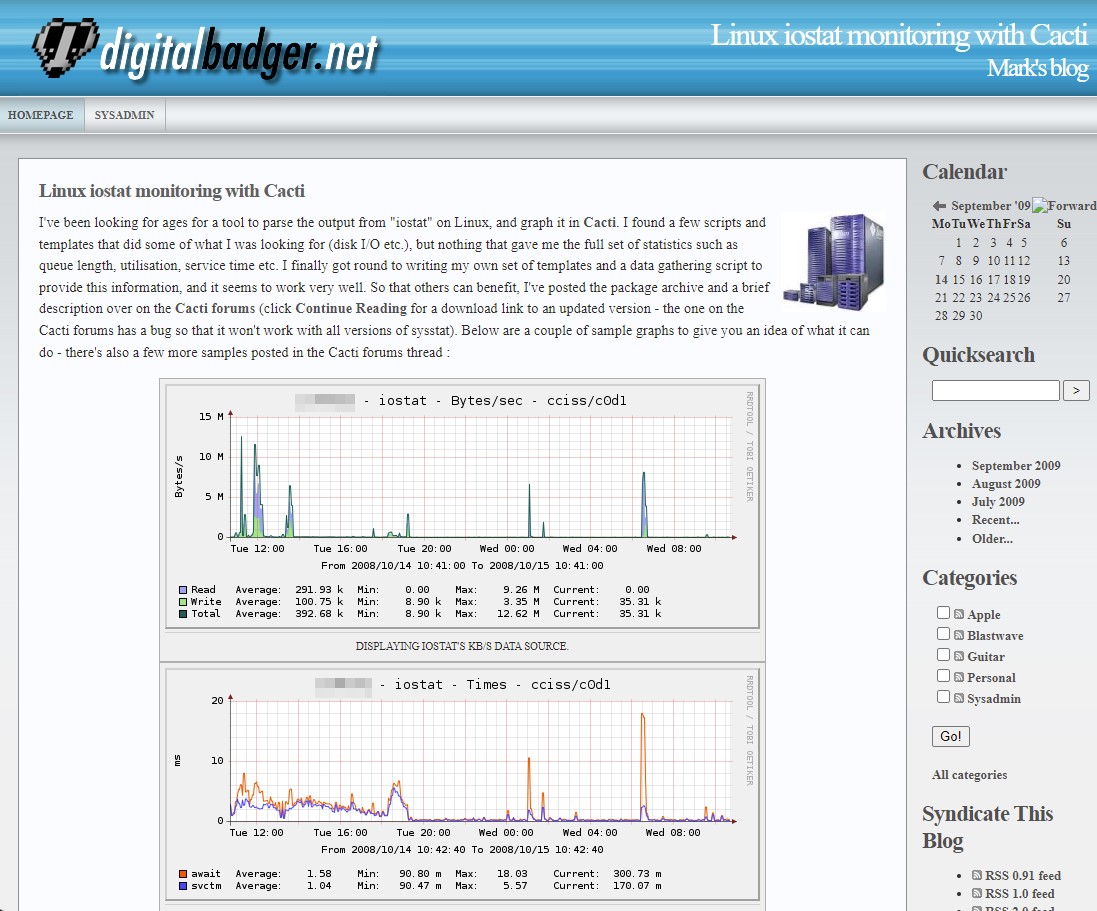Expand the Recent... archives link
The width and height of the screenshot is (1097, 911).
[x=995, y=520]
